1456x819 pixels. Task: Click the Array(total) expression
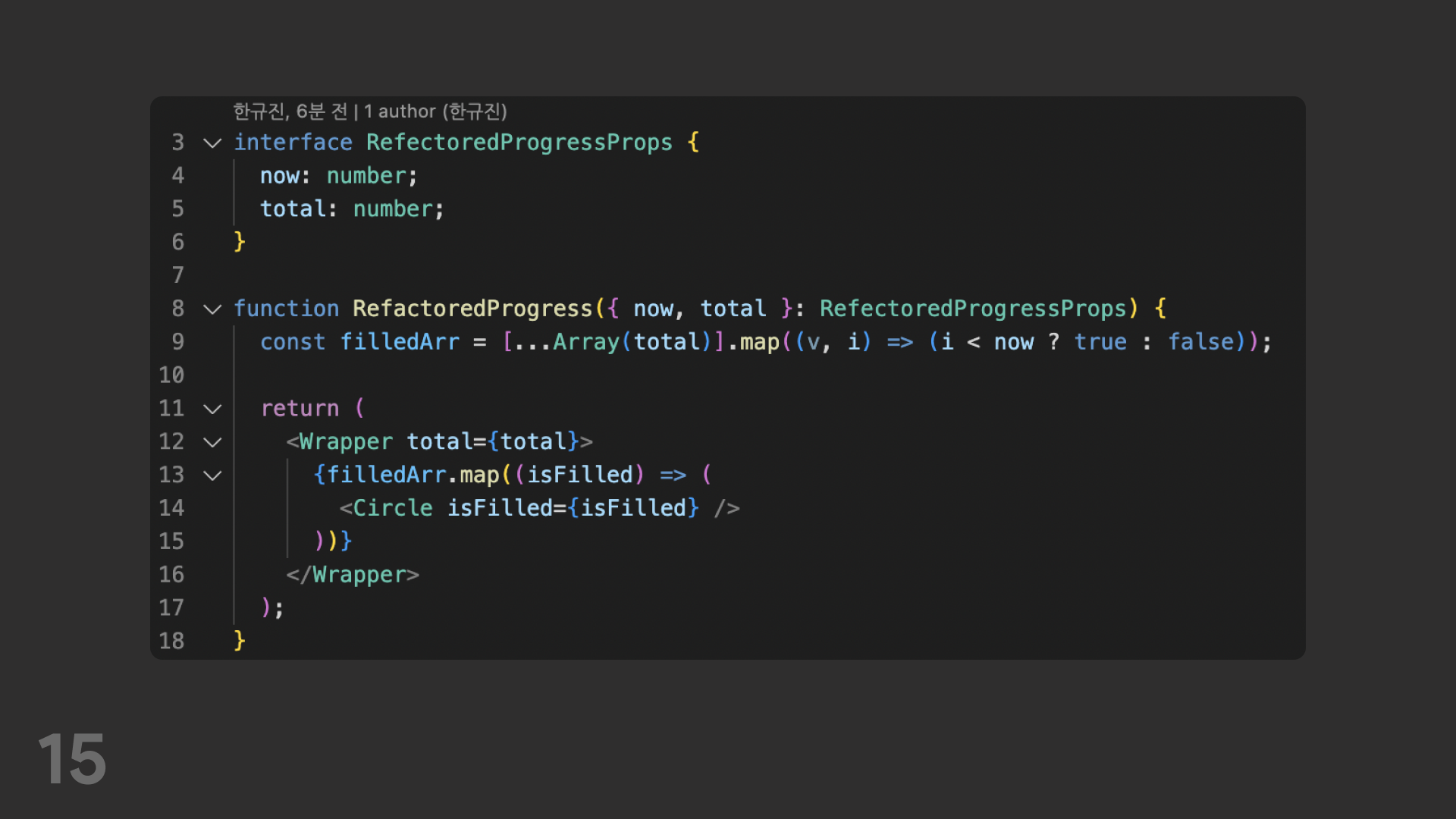(x=631, y=342)
